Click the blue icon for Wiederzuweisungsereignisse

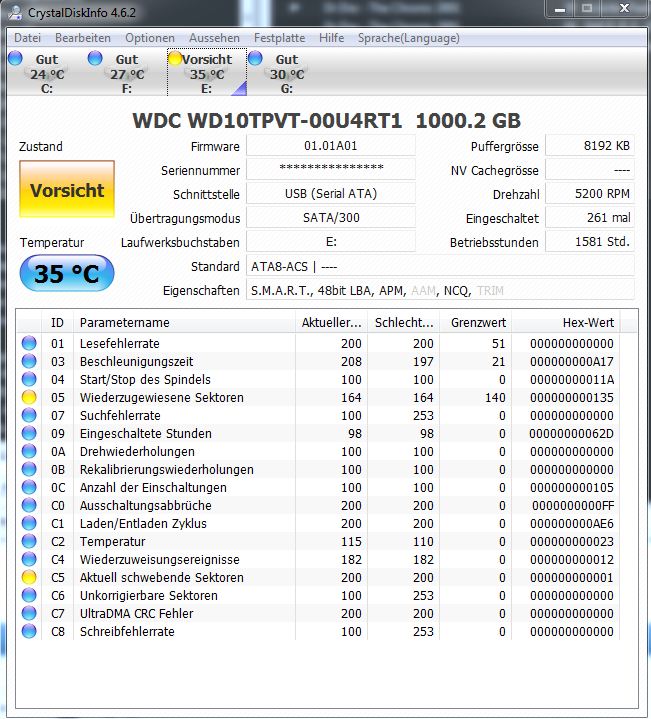tap(29, 559)
